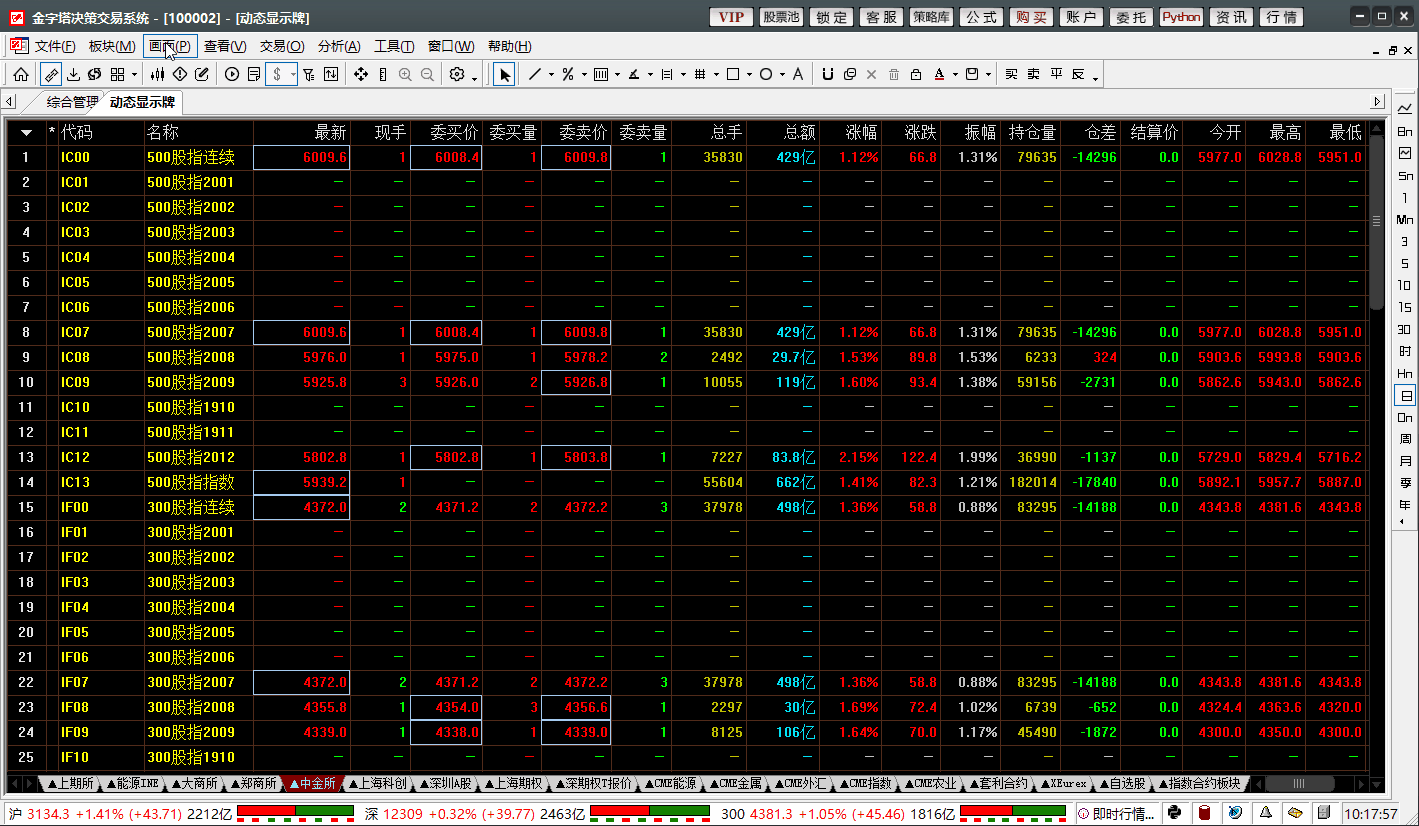The image size is (1419, 826).
Task: Click the Python button in title bar
Action: 1181,17
